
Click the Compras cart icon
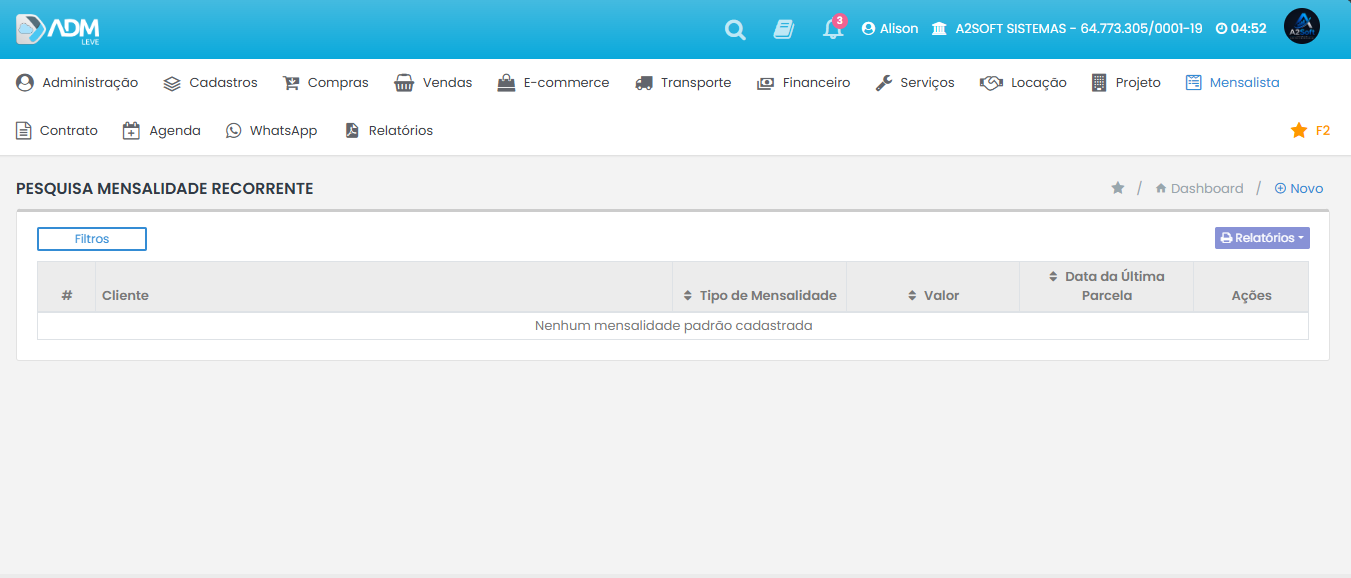click(291, 83)
